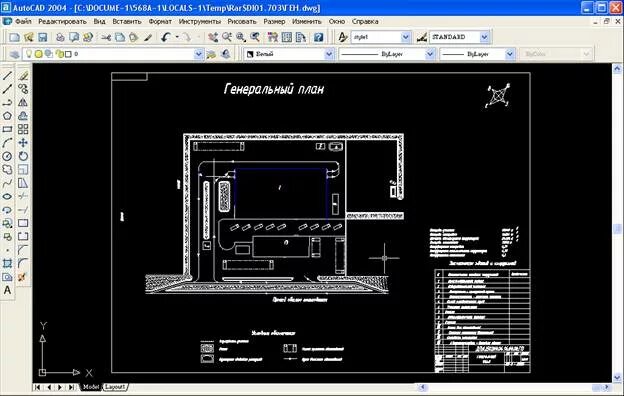
Task: Click the Dimension Style manager icon
Action: pos(421,37)
